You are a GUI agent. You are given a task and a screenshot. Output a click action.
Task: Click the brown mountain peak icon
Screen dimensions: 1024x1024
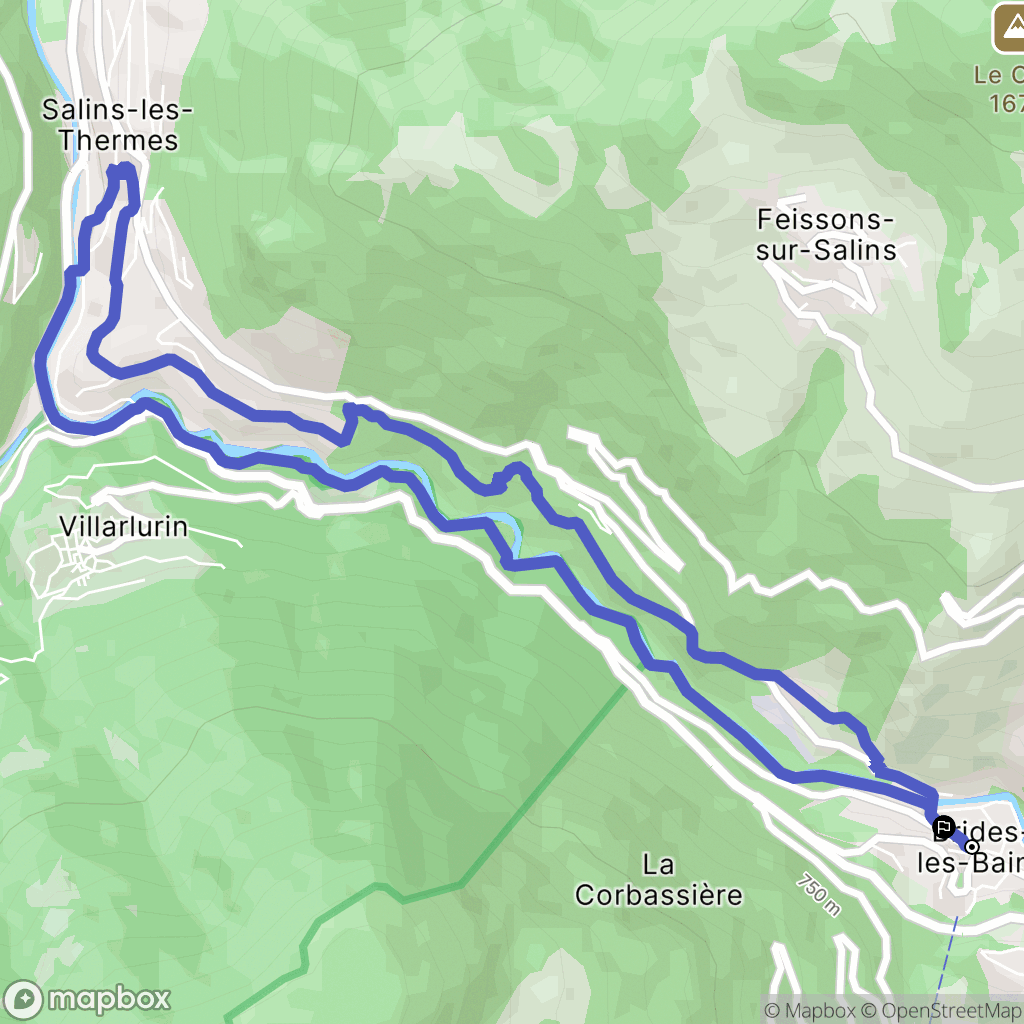(1009, 29)
